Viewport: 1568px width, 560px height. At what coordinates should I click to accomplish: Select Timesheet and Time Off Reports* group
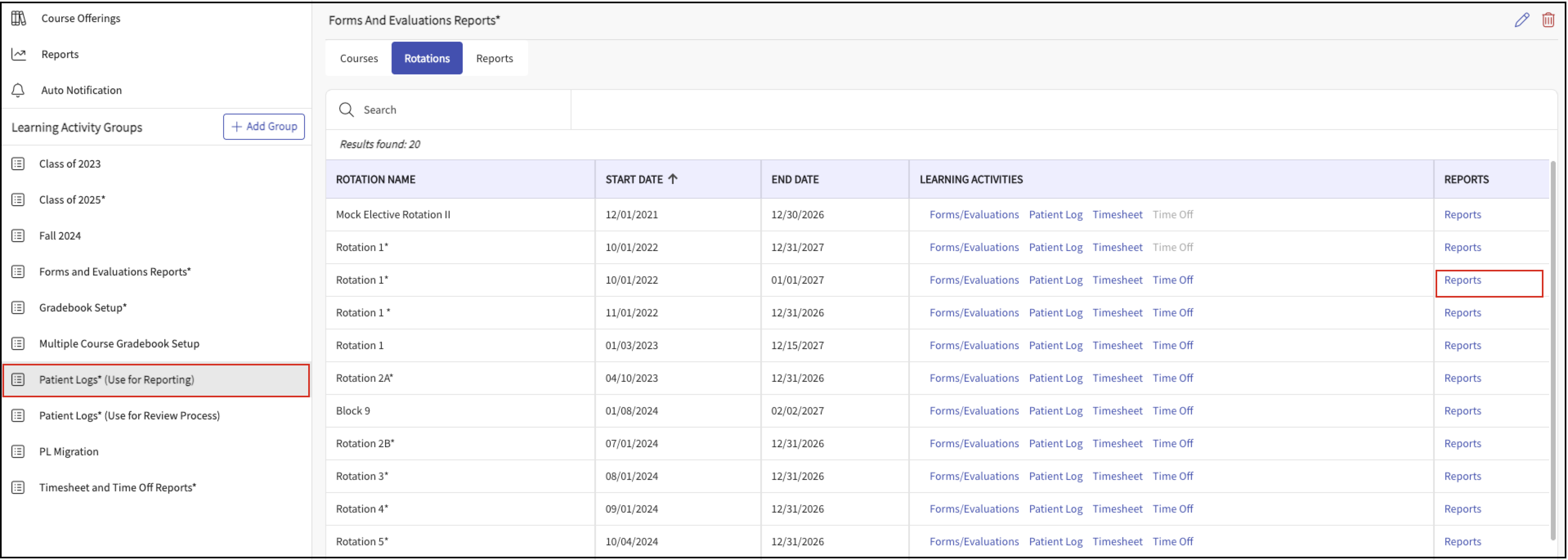point(117,488)
